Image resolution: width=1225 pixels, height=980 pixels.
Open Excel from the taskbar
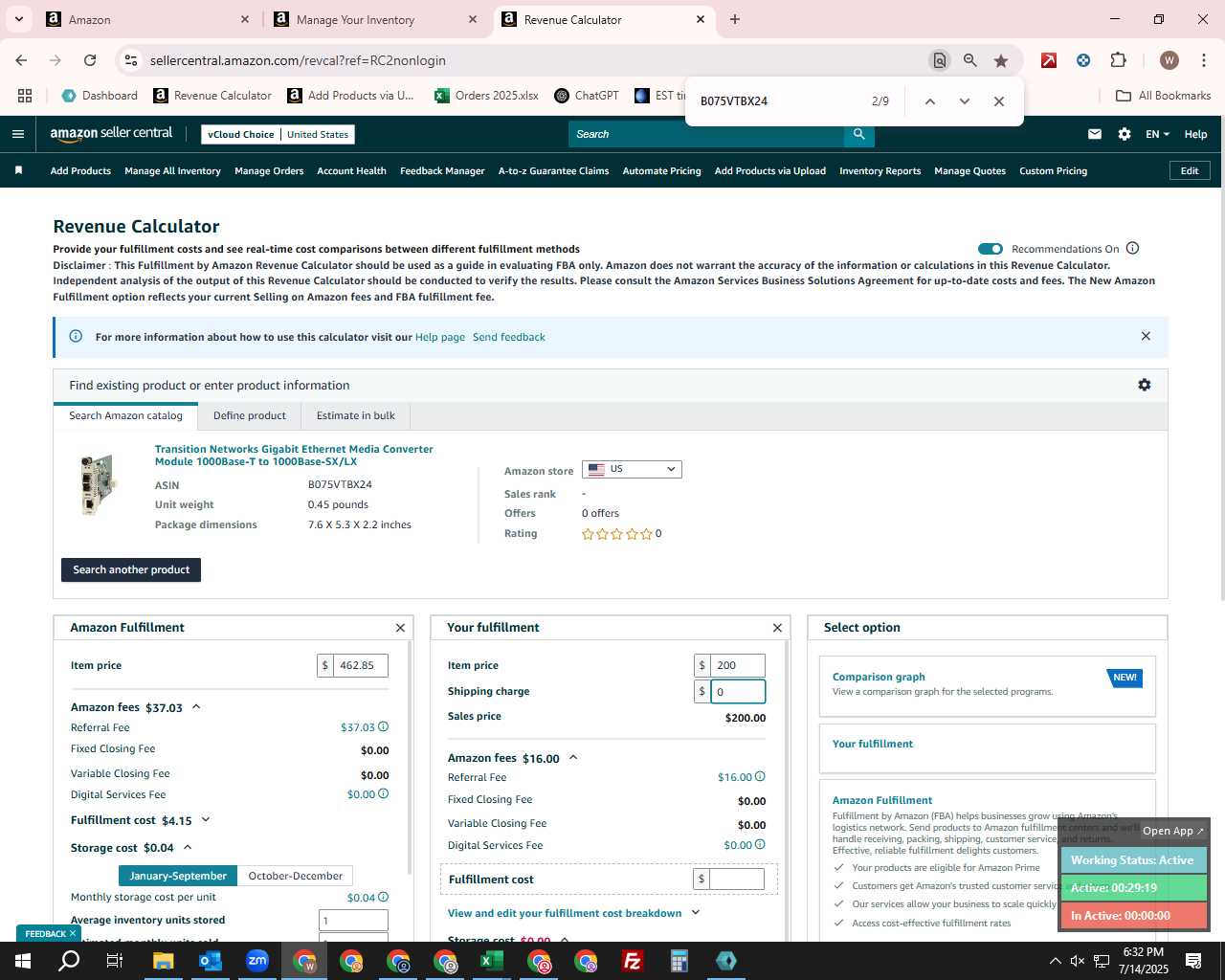492,961
